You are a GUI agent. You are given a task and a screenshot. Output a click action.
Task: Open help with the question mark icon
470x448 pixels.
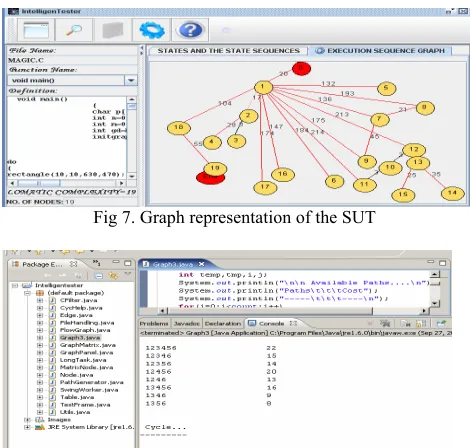tap(190, 30)
